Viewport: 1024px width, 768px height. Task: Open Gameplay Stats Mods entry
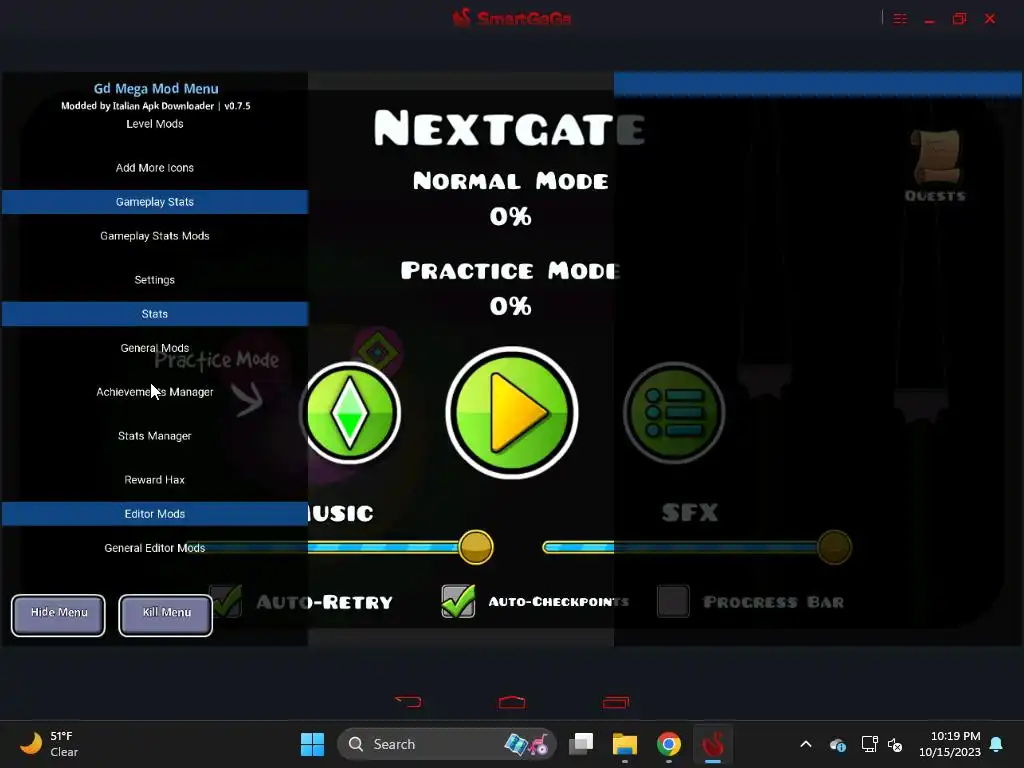(x=155, y=236)
